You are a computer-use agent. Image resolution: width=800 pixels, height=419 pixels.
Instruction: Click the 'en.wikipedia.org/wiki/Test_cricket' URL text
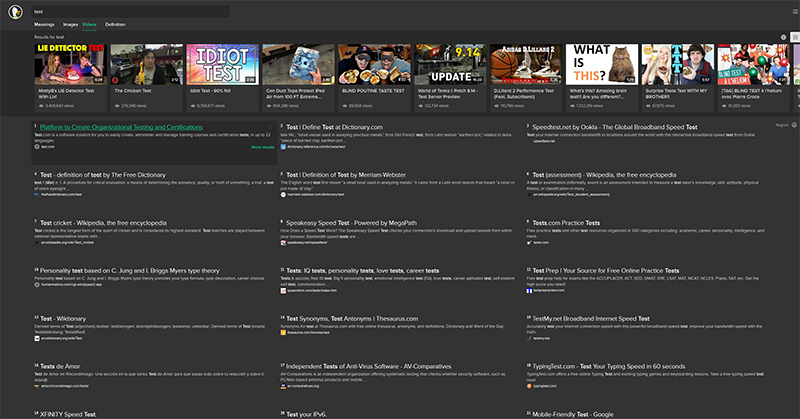[x=67, y=242]
